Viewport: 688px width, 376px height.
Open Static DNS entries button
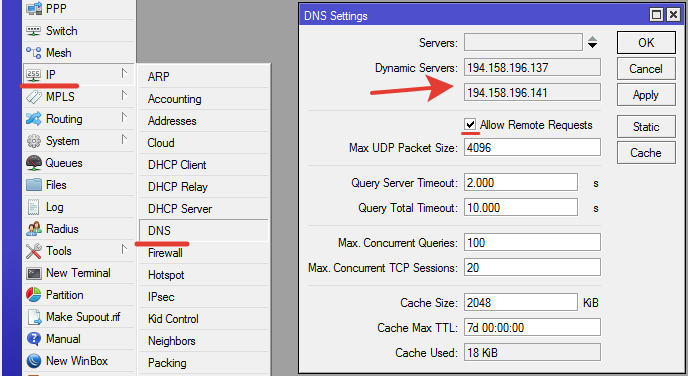646,127
